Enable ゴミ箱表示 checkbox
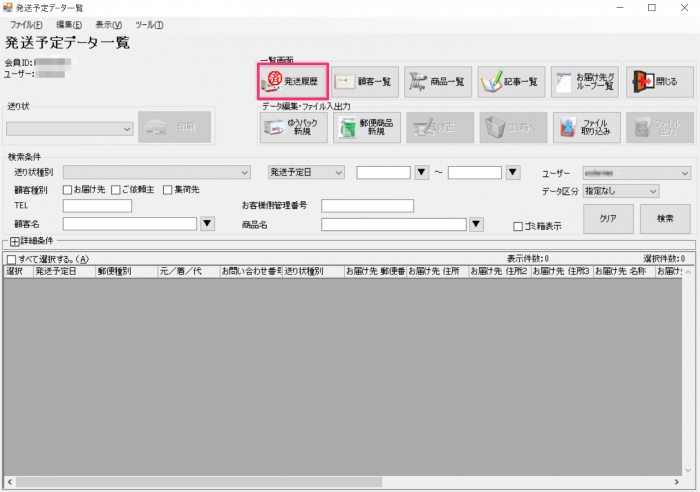This screenshot has height=492, width=700. coord(518,226)
